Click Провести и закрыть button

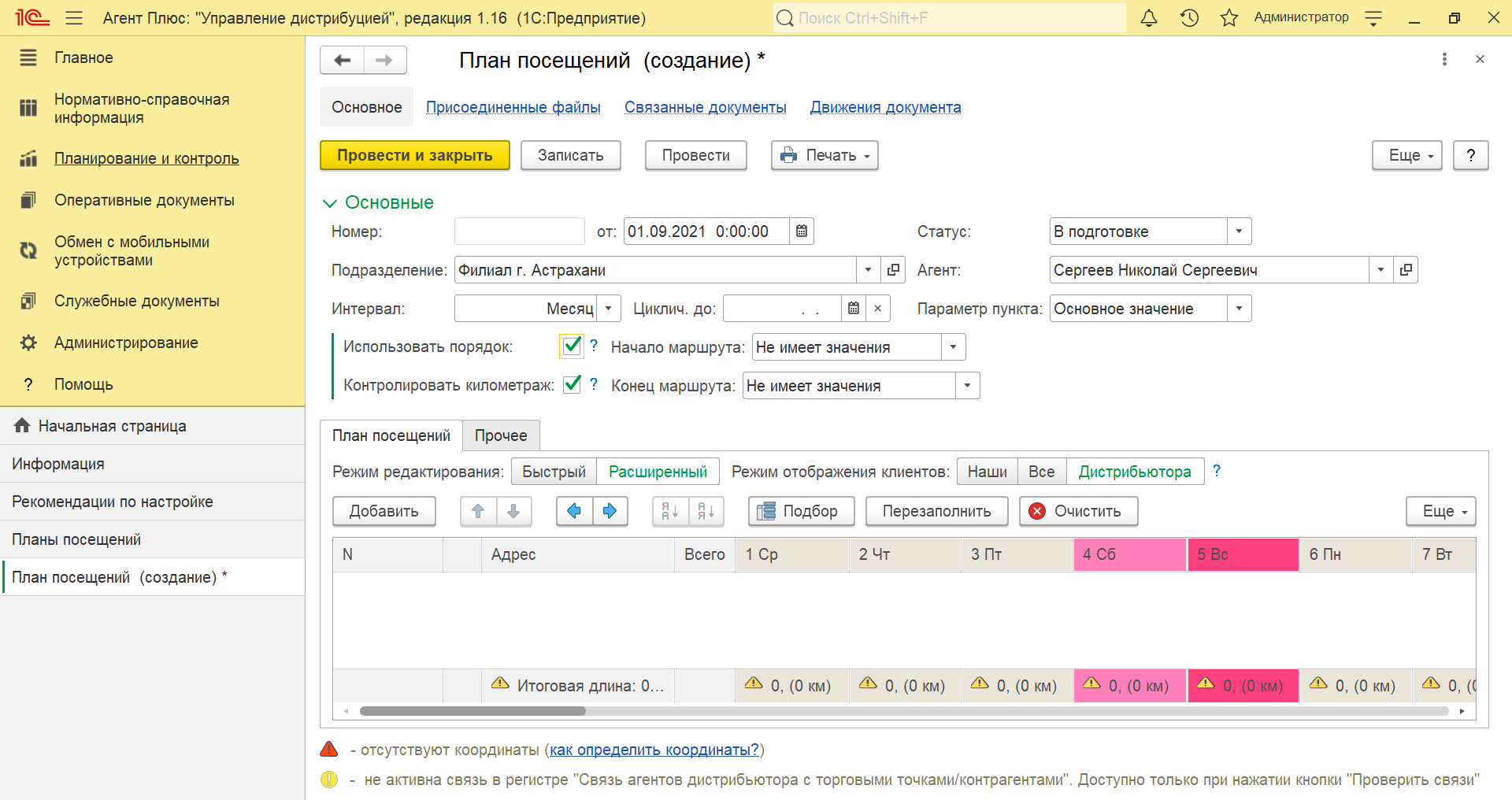[x=415, y=155]
